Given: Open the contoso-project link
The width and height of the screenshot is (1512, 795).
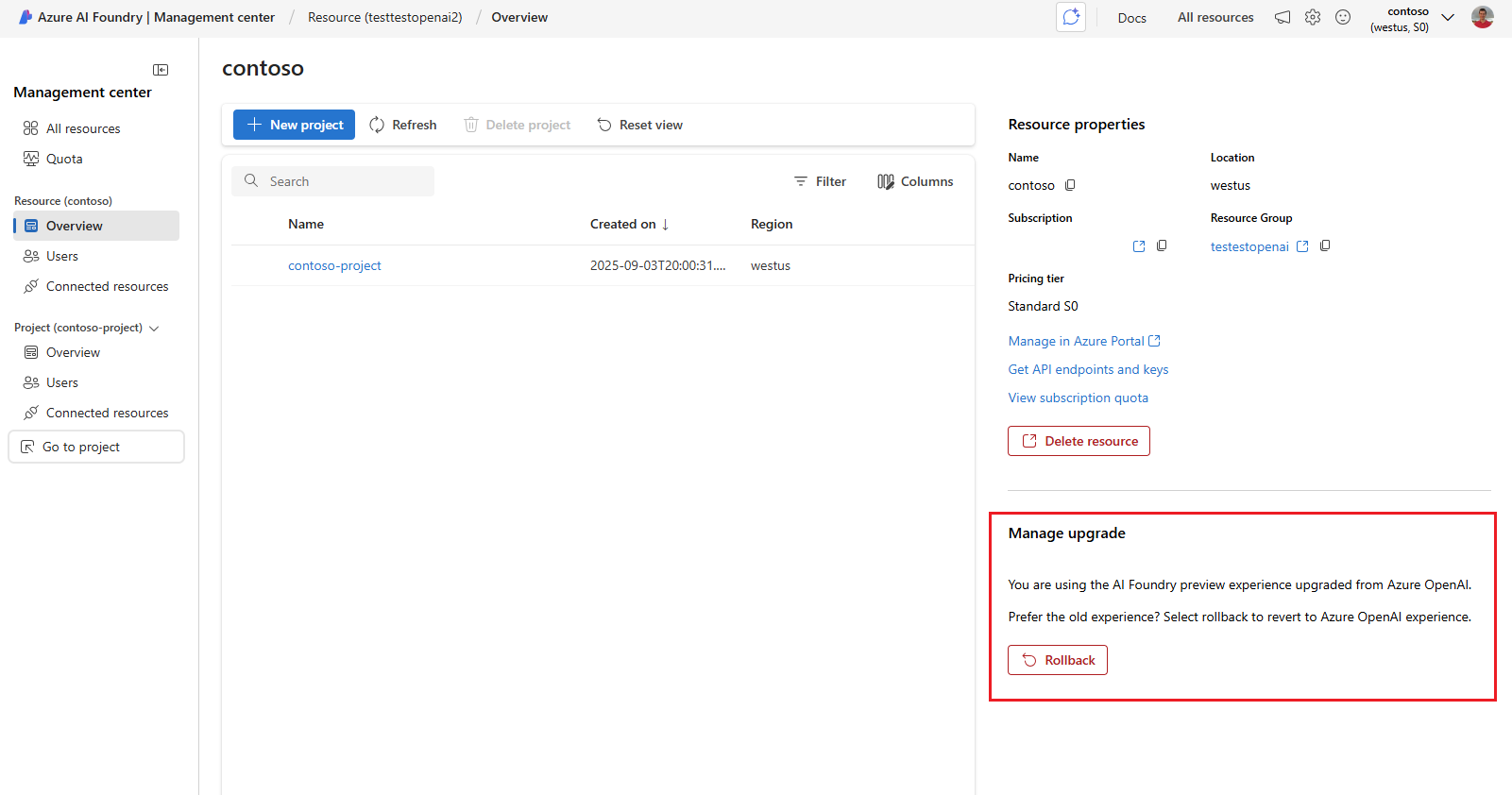Looking at the screenshot, I should pyautogui.click(x=334, y=265).
